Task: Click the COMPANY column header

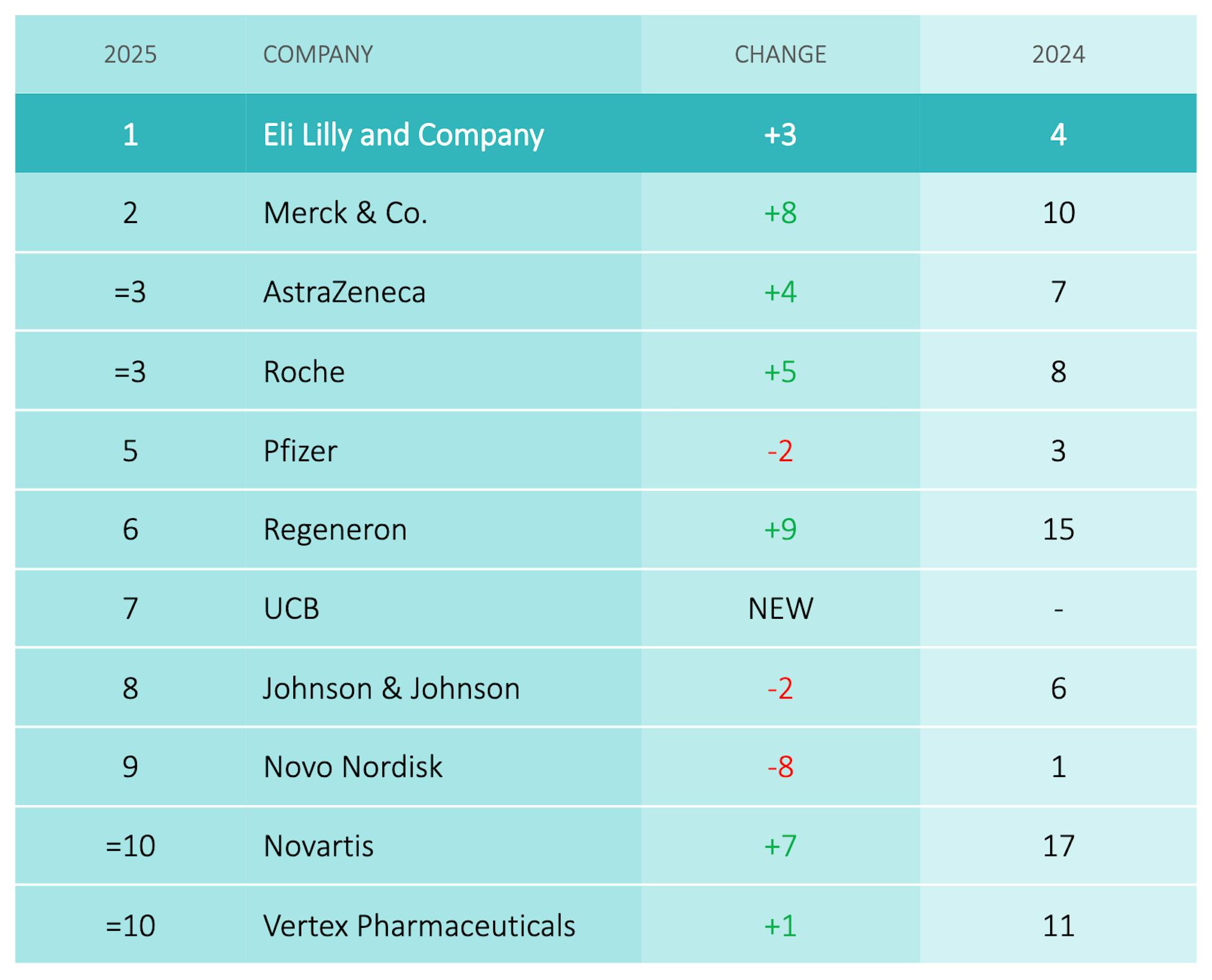Action: pos(318,55)
